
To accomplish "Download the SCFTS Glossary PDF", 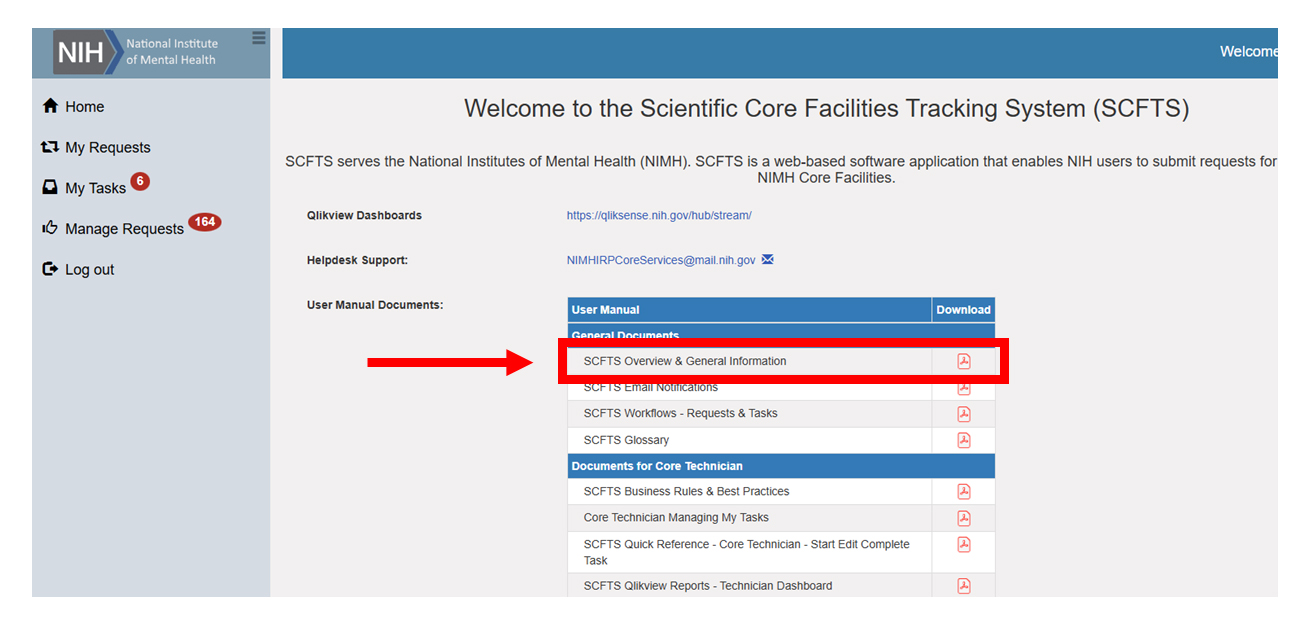I will click(x=963, y=440).
